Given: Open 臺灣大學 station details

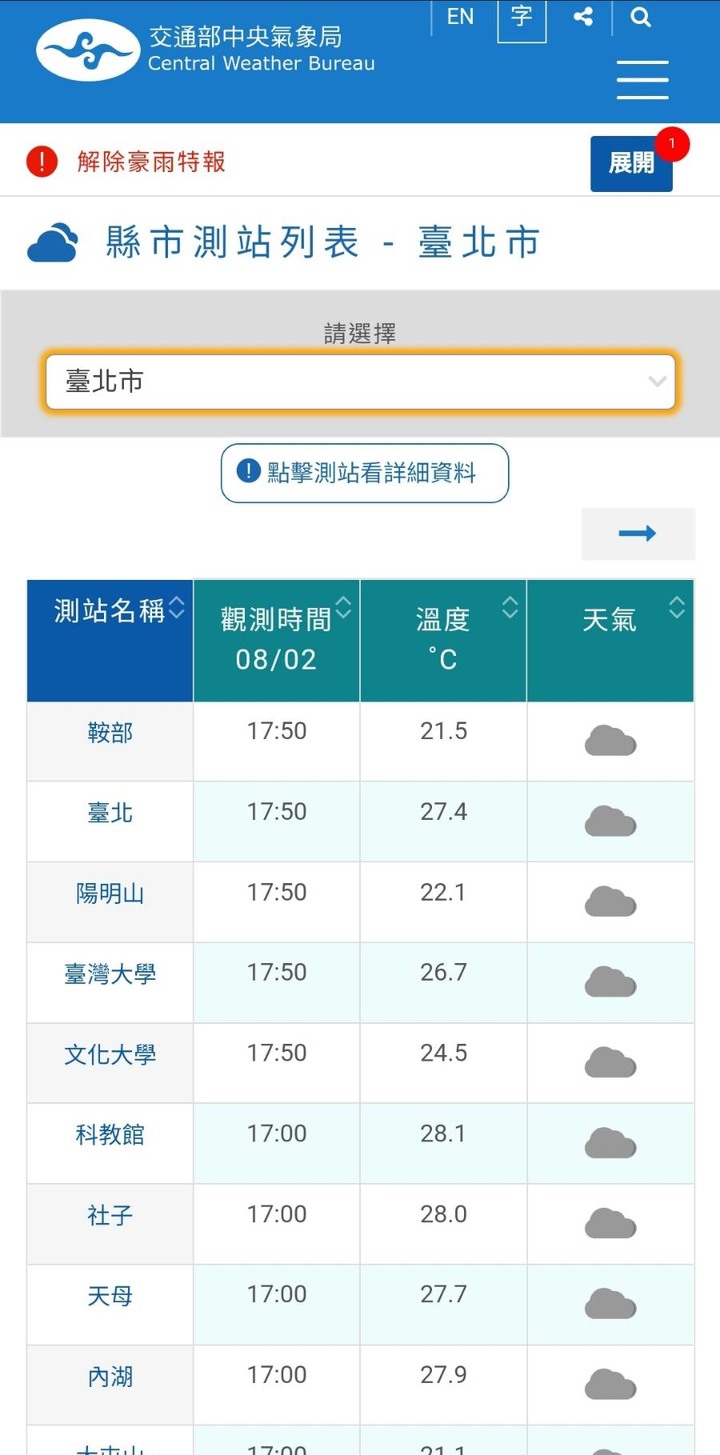Looking at the screenshot, I should pos(110,974).
